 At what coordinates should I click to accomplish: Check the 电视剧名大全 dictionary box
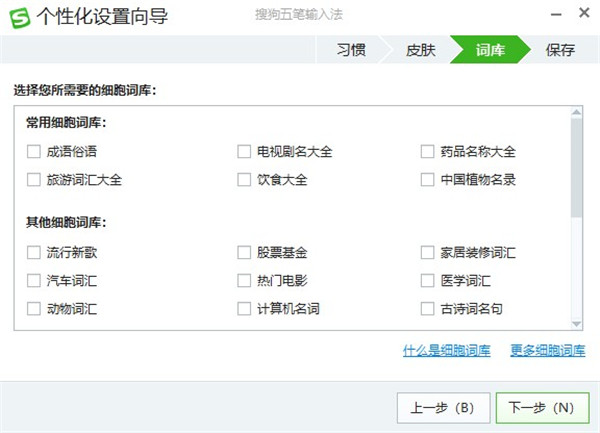point(244,152)
